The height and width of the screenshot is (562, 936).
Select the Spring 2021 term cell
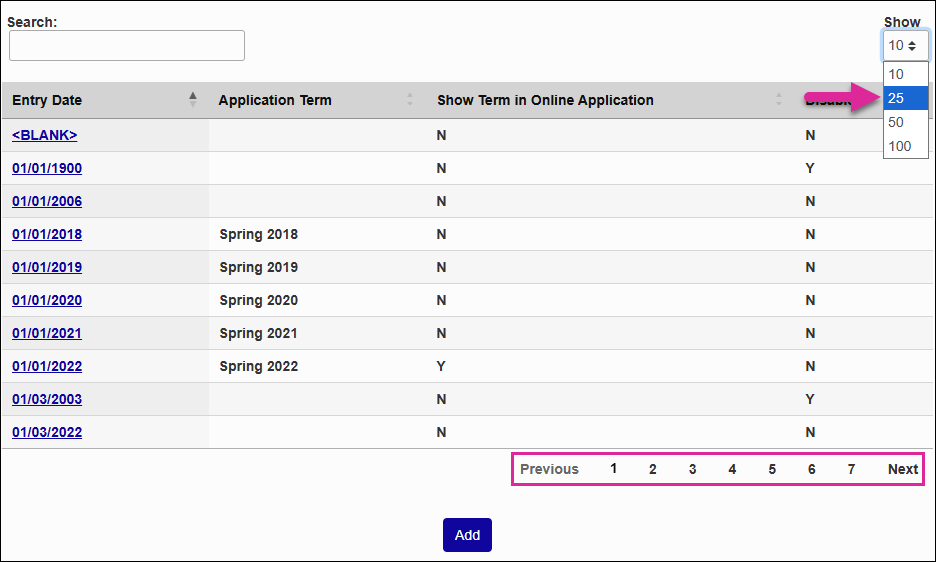point(258,333)
